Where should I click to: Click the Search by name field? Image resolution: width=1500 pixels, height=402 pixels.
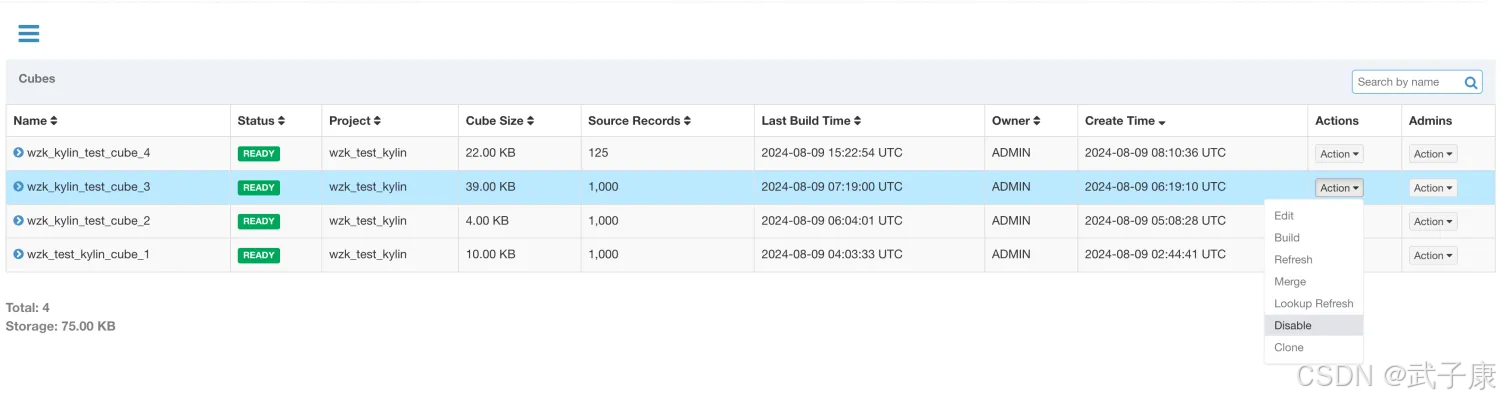[1406, 82]
